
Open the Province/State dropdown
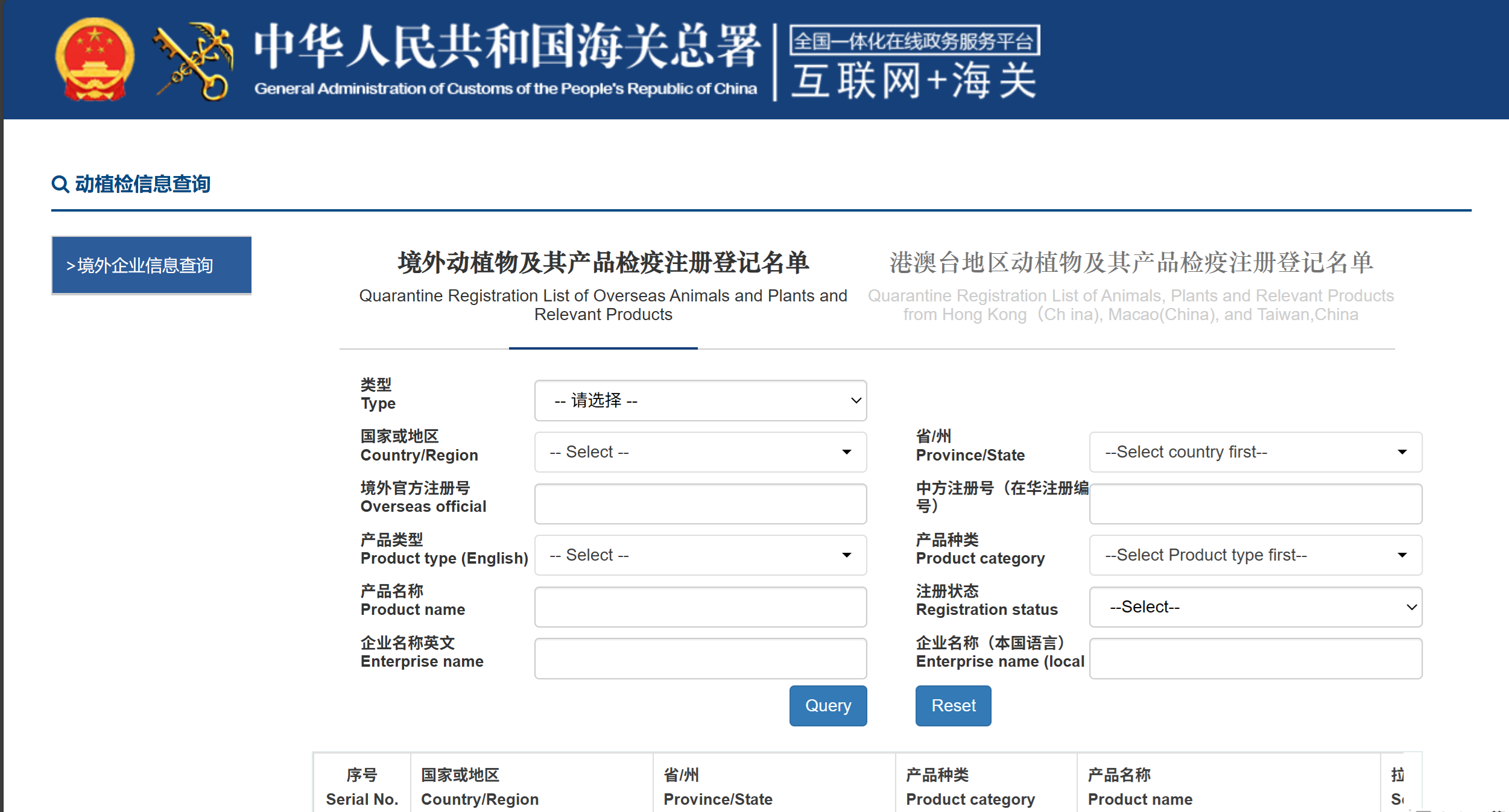pos(1255,452)
